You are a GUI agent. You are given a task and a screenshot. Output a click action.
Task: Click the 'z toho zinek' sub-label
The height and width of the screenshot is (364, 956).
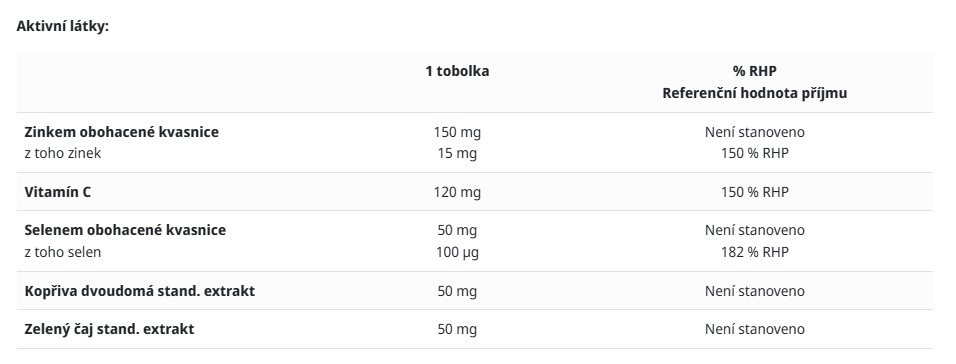click(x=63, y=154)
